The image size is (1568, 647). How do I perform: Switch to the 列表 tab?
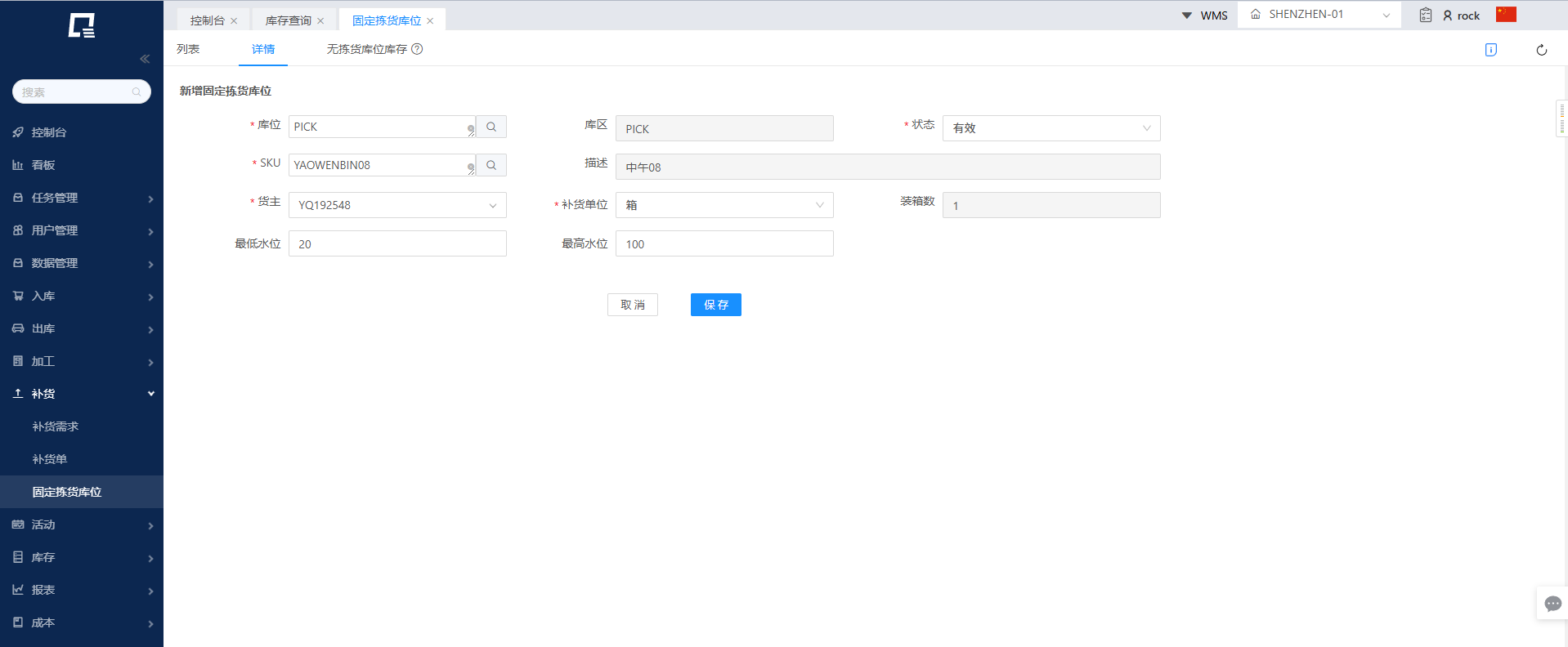(188, 49)
